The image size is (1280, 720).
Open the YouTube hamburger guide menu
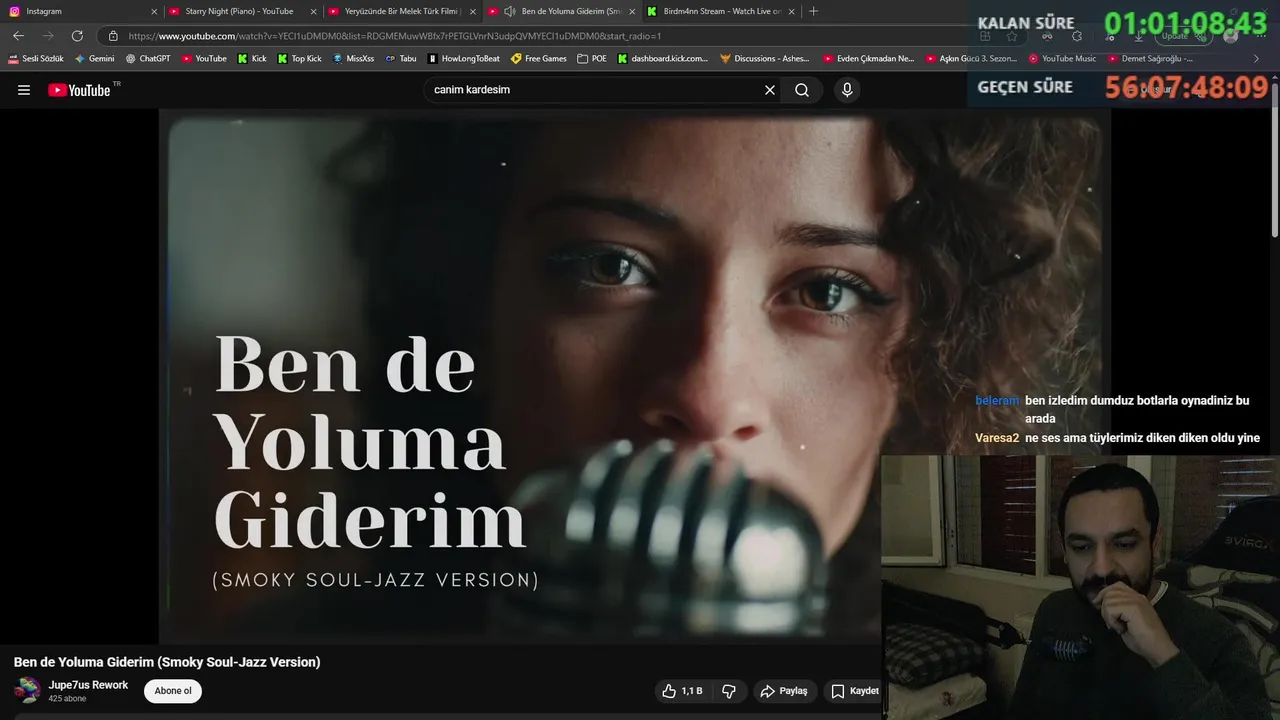24,90
